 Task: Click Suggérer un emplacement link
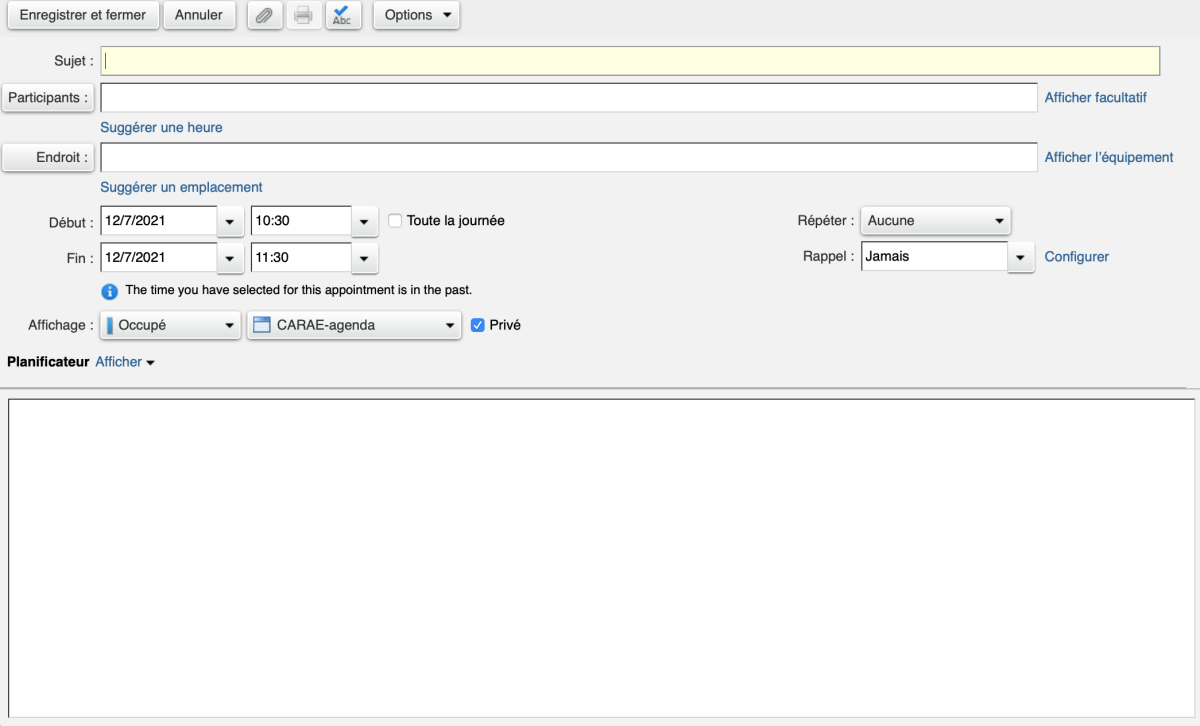181,187
